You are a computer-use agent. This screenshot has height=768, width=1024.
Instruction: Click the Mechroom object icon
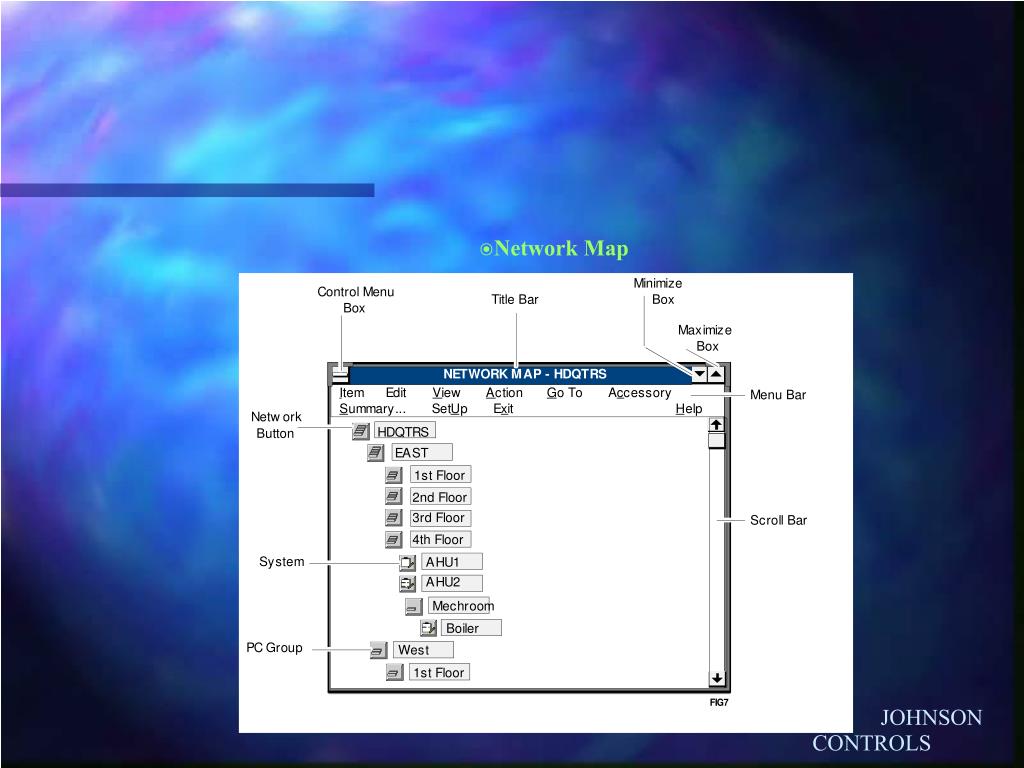click(x=413, y=605)
